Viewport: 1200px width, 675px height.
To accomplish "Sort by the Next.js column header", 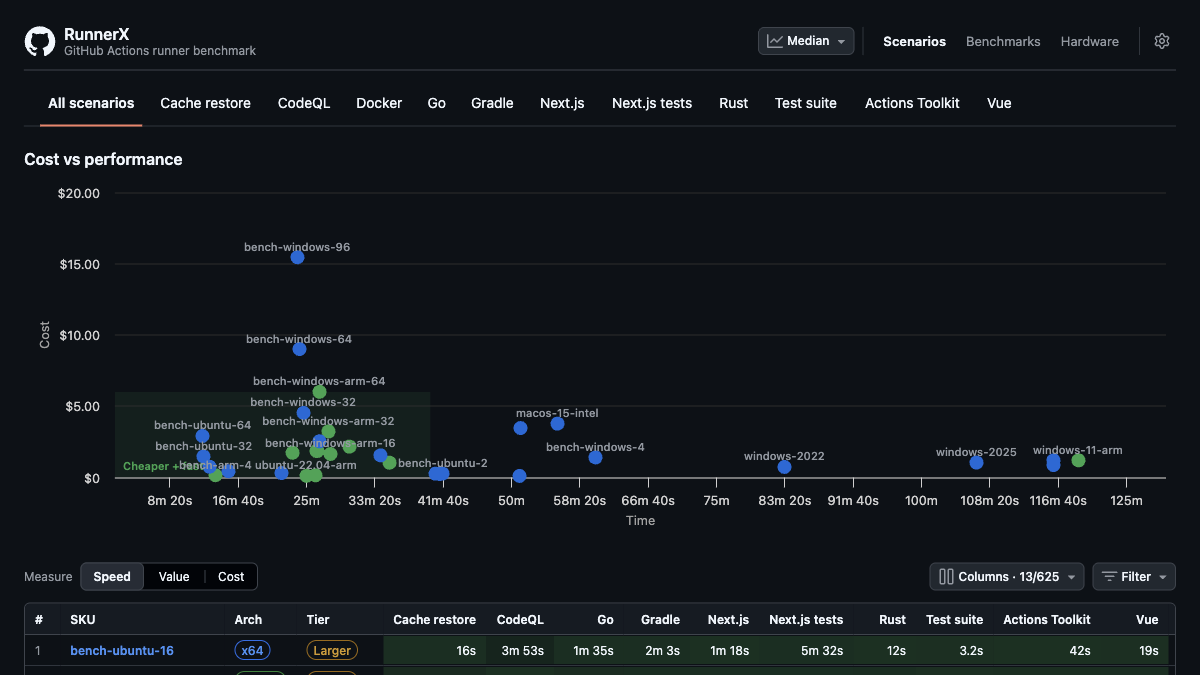I will pyautogui.click(x=728, y=620).
